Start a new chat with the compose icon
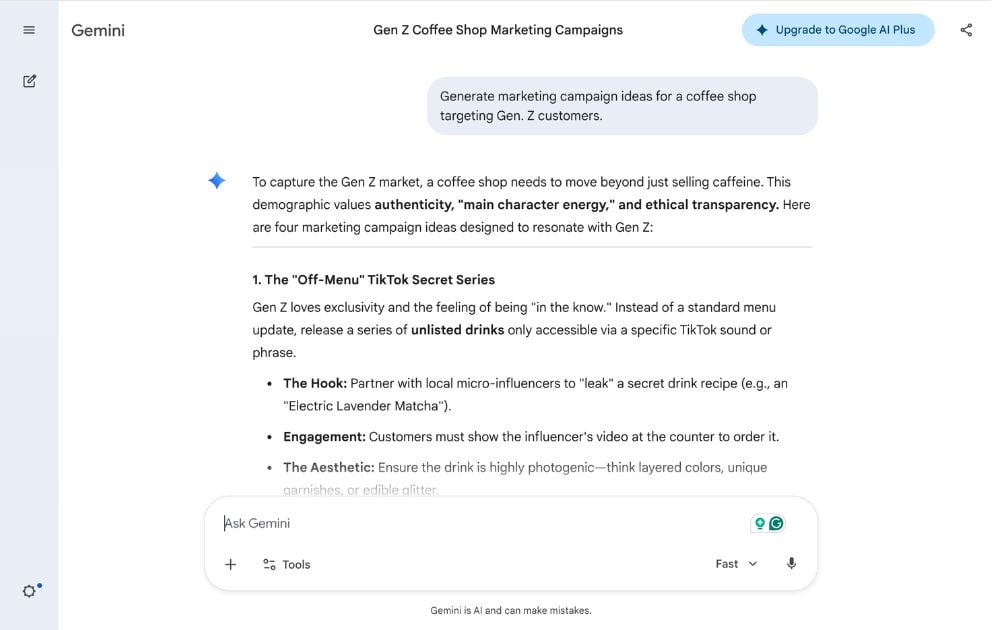Screen dimensions: 1000x630 (x=29, y=81)
